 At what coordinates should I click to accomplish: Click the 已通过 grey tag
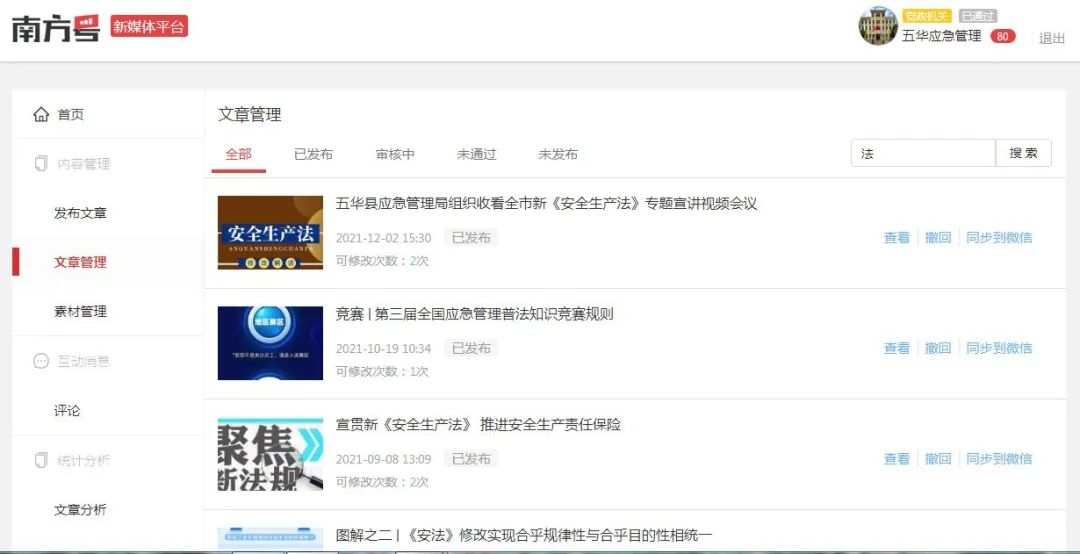click(977, 16)
